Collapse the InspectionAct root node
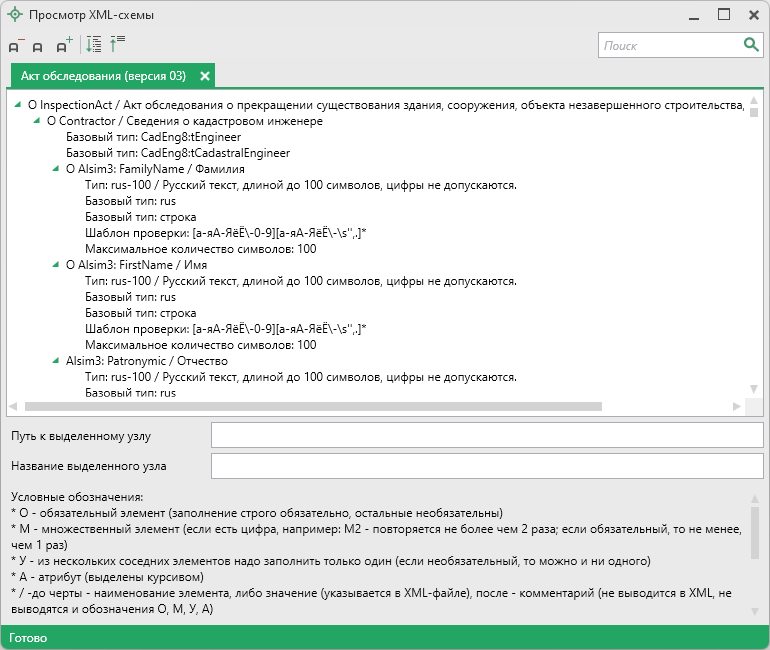 click(18, 104)
